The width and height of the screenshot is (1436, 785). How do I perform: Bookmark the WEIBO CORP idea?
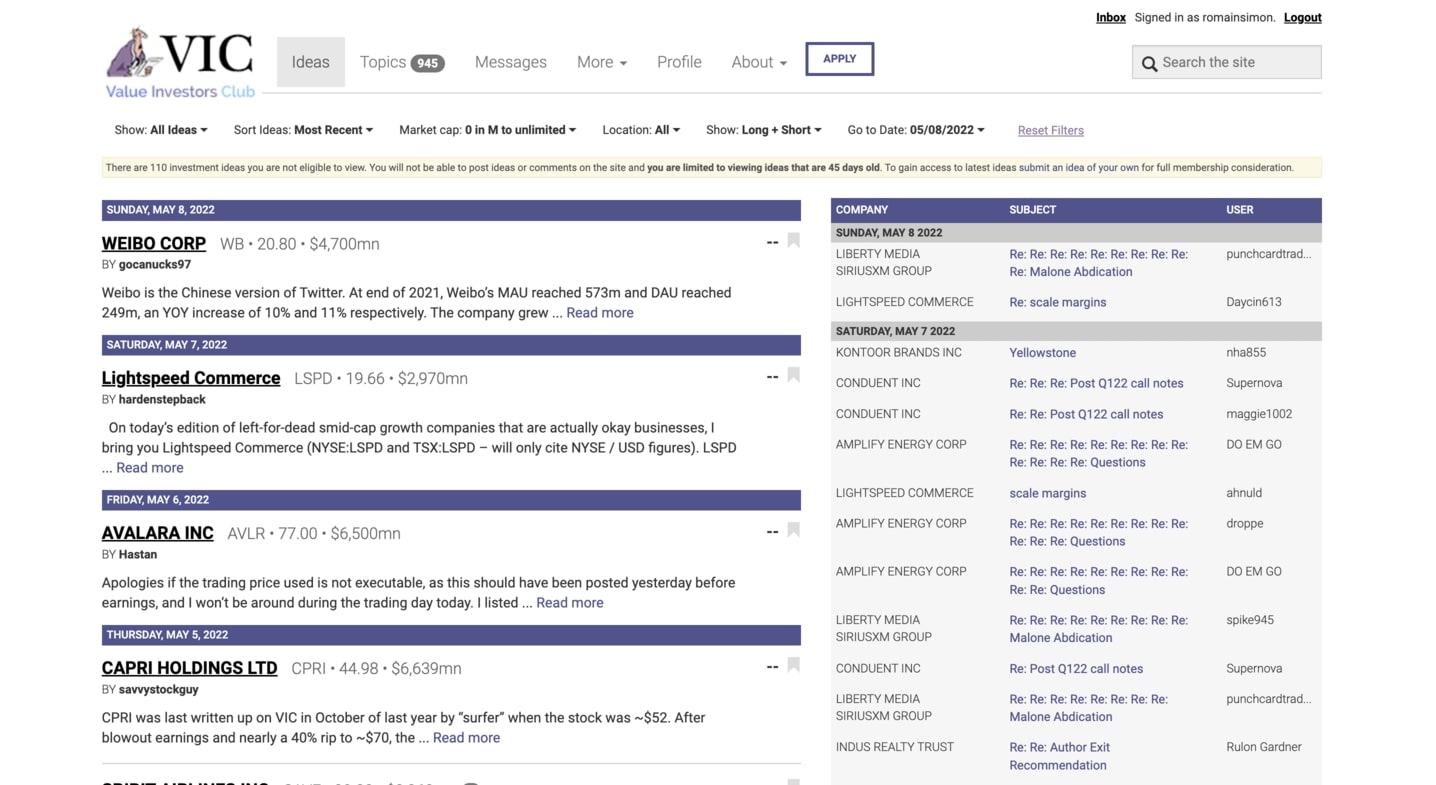[x=793, y=241]
